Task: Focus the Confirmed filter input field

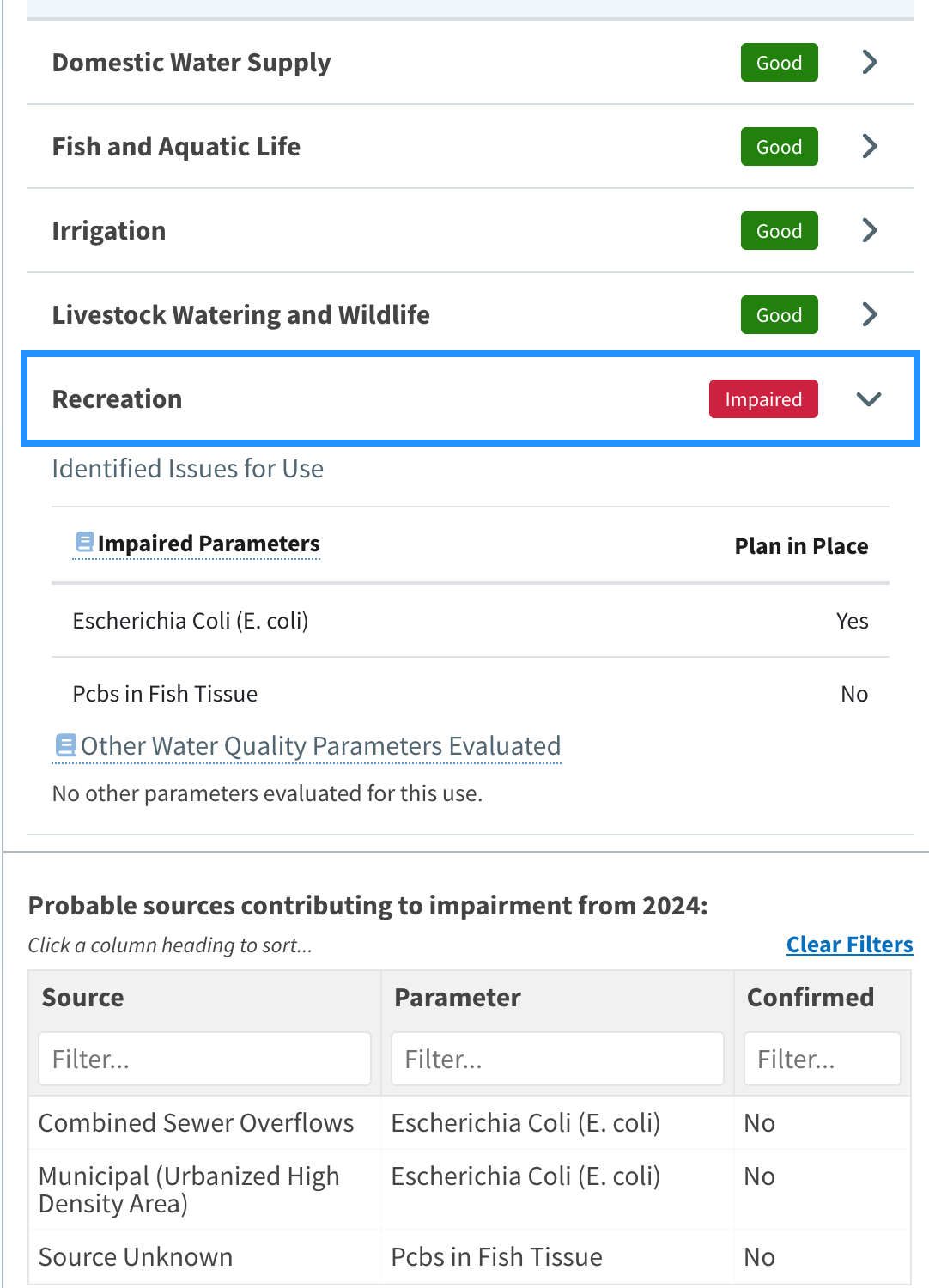Action: click(x=822, y=1059)
